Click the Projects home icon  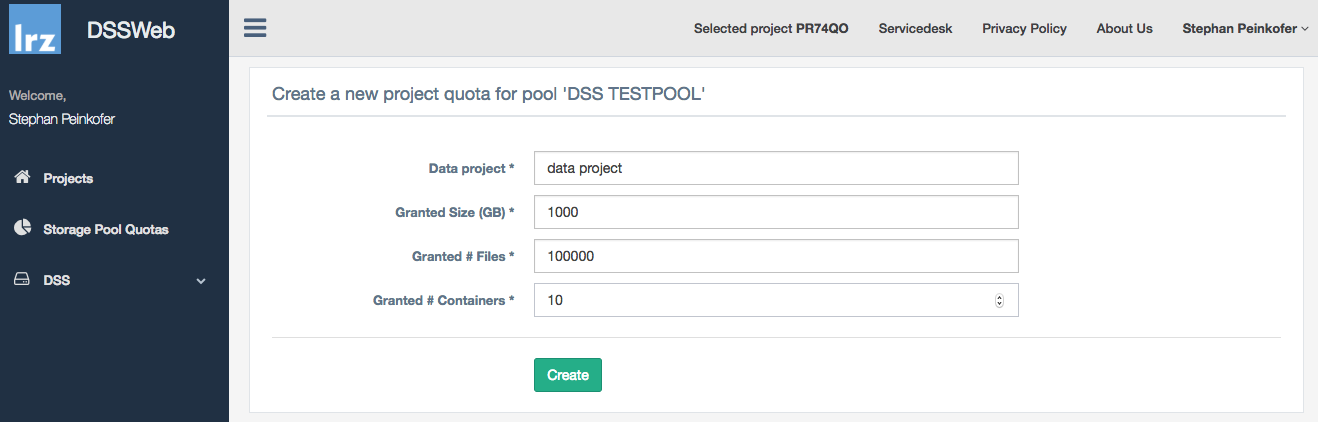(x=22, y=177)
